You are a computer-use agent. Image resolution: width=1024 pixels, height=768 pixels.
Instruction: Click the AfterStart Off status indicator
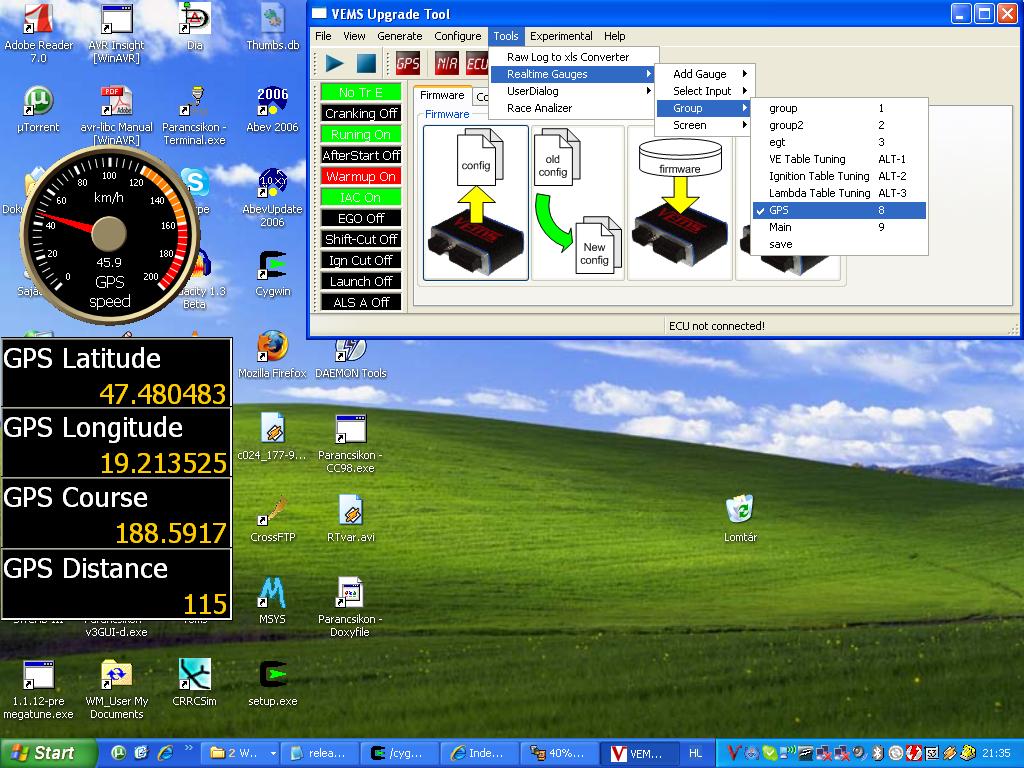coord(360,155)
